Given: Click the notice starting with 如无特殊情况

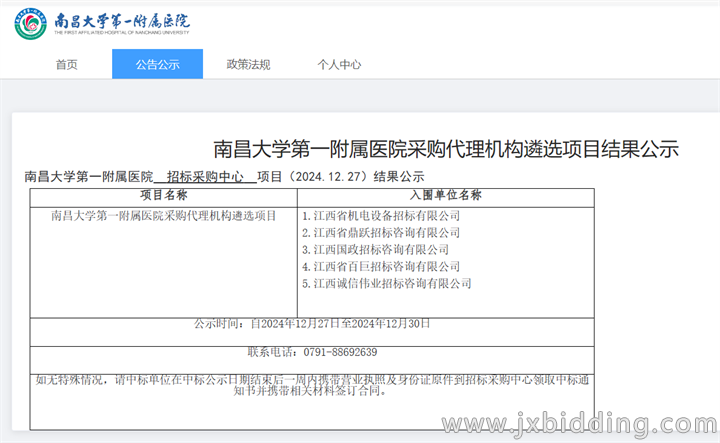Looking at the screenshot, I should click(312, 386).
